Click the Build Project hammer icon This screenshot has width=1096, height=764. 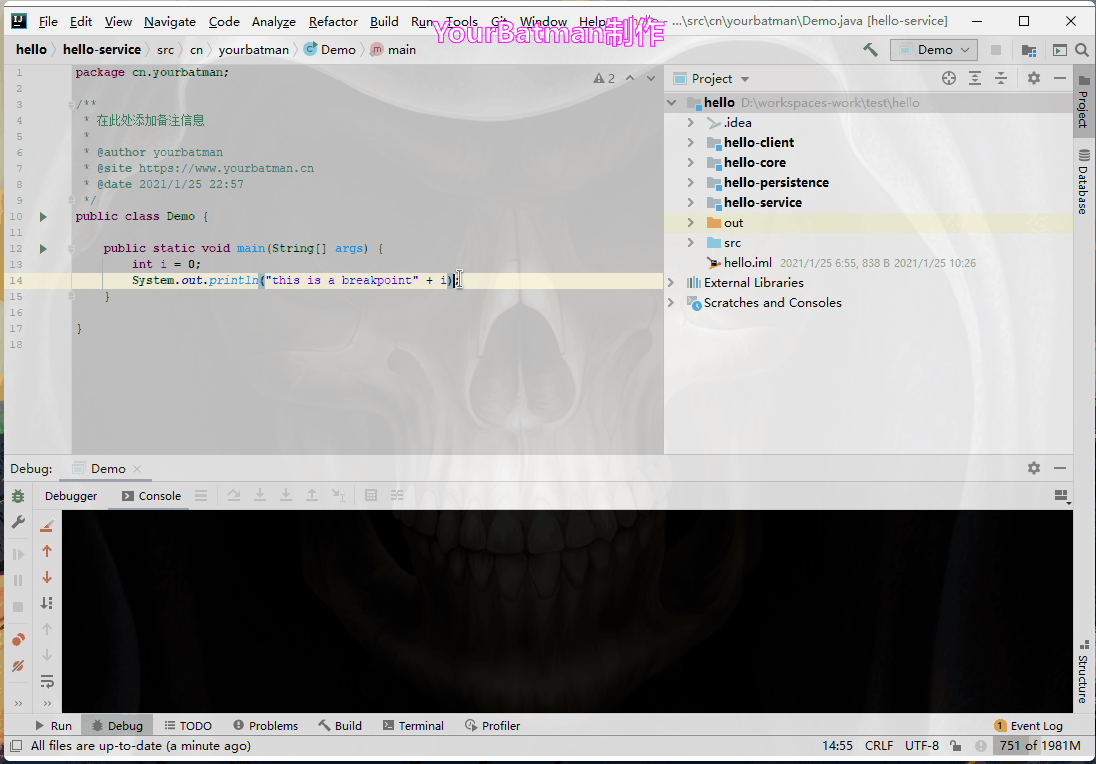(870, 50)
